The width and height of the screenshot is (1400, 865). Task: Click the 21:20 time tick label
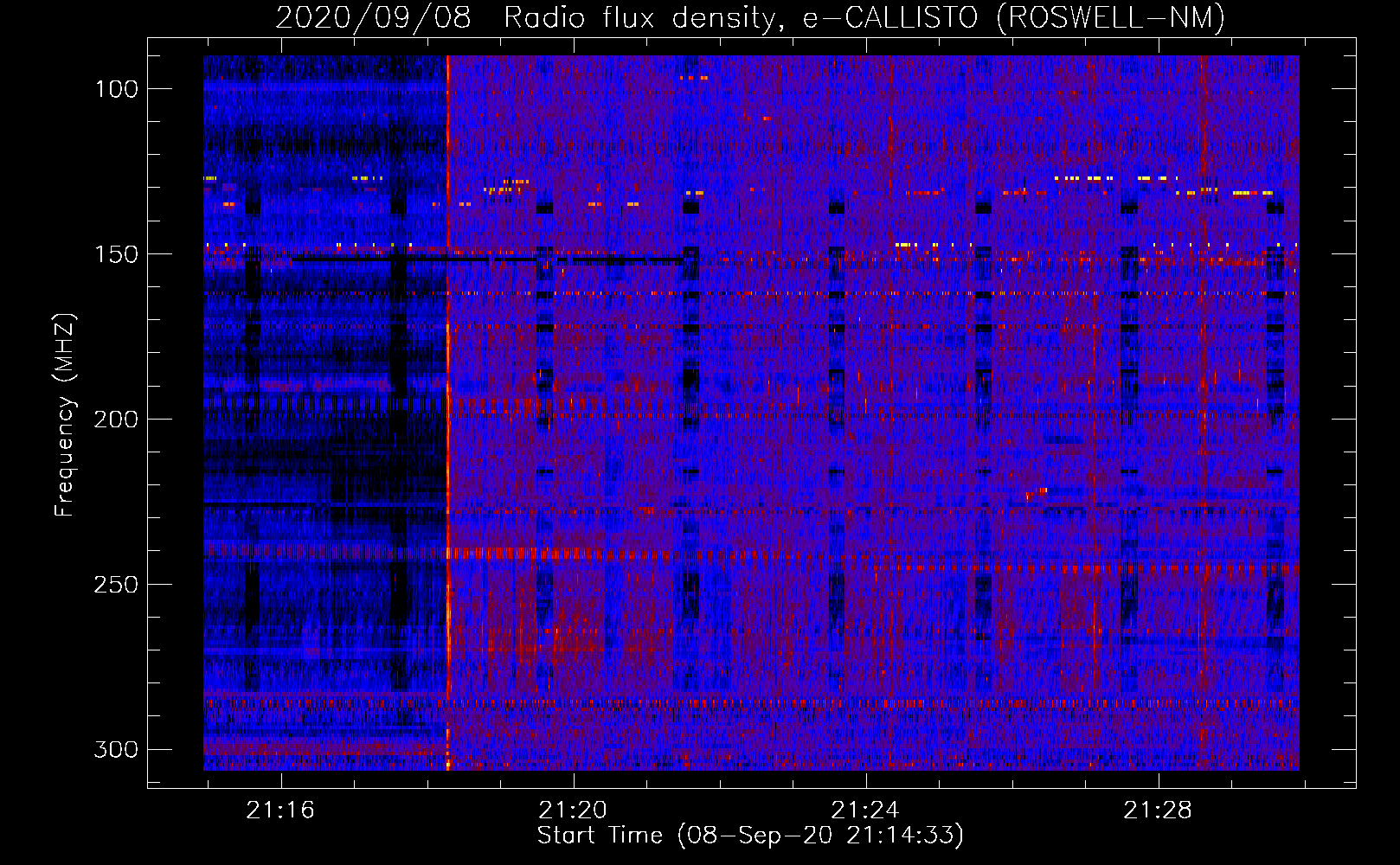click(x=573, y=811)
